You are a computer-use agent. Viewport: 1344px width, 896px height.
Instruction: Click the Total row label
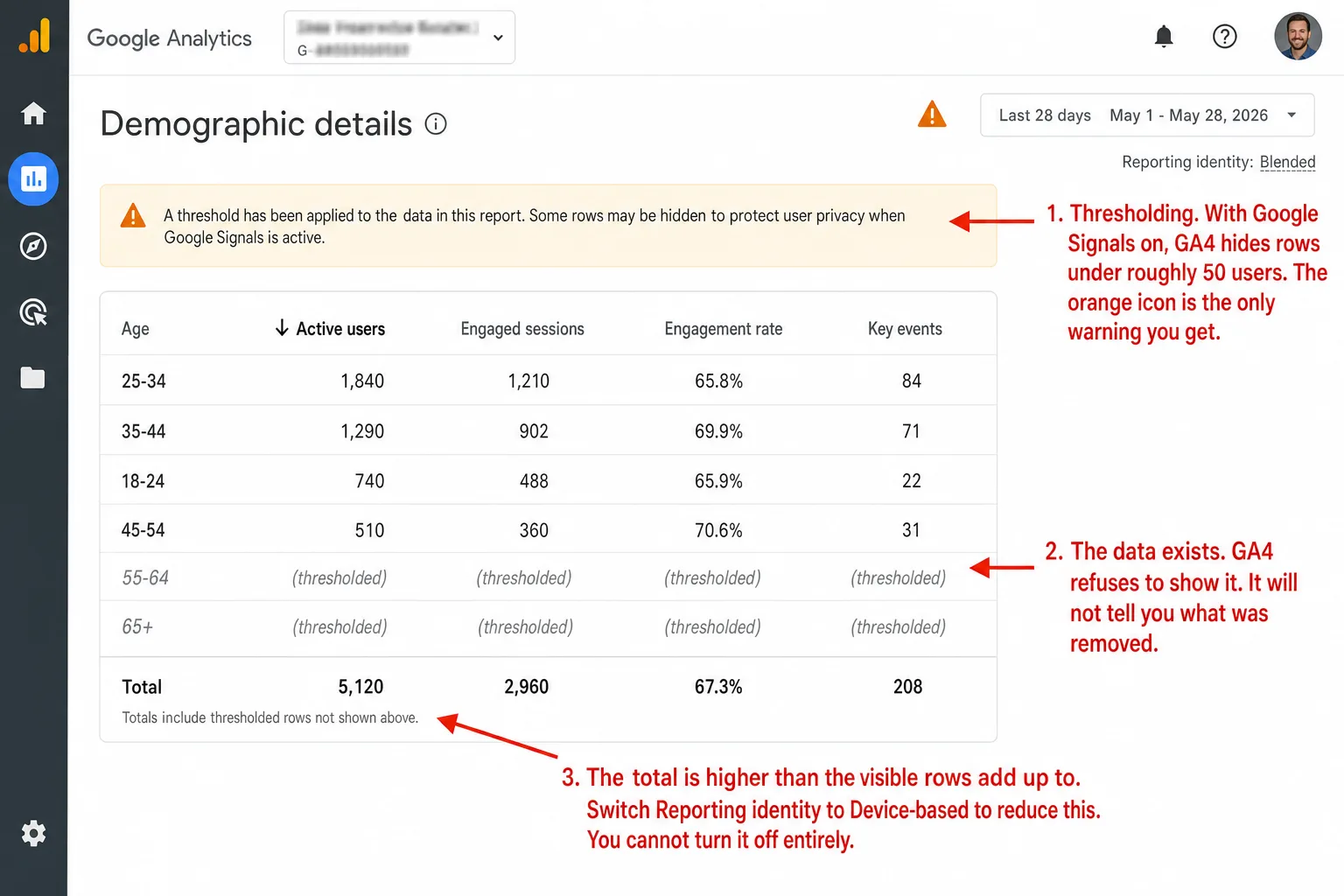pyautogui.click(x=142, y=687)
